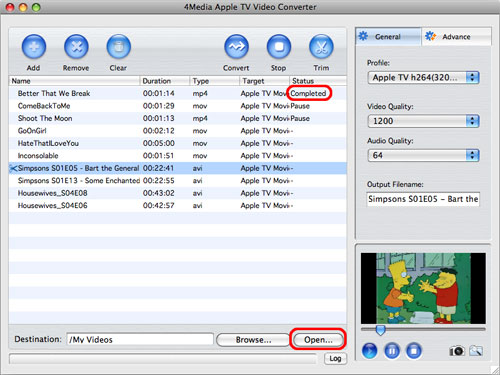
Task: Sort by the Target column header
Action: (264, 81)
